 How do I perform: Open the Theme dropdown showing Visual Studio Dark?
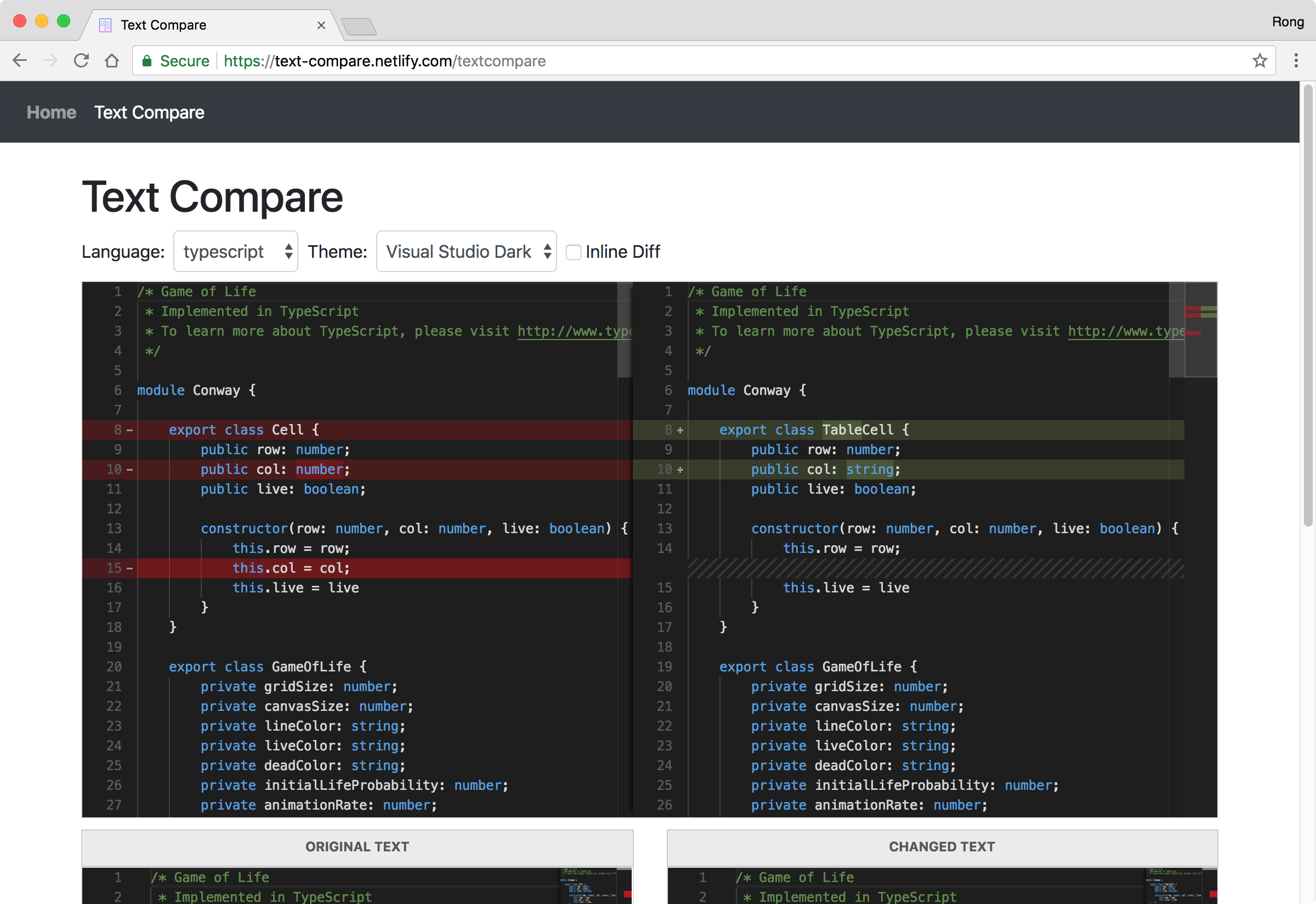[466, 251]
